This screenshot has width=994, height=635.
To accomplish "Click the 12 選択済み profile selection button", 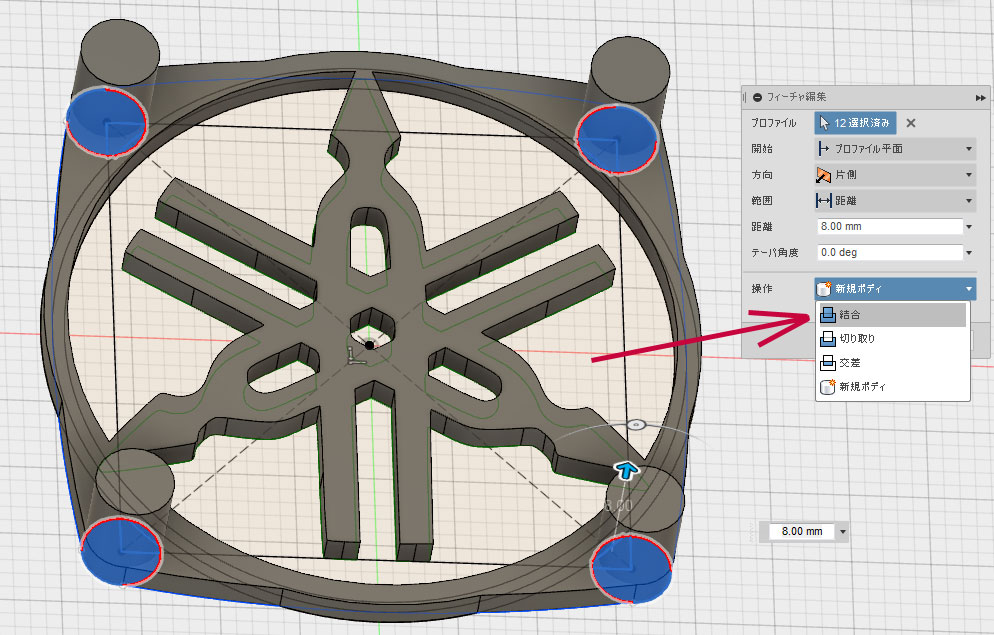I will click(855, 123).
